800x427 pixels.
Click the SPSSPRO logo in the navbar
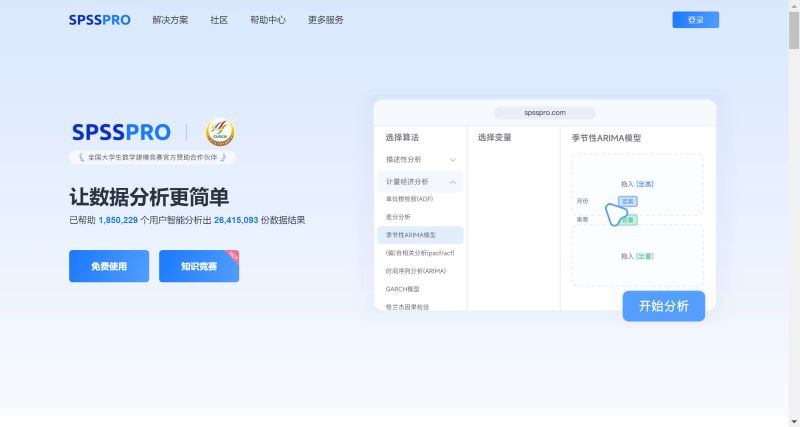pos(99,20)
